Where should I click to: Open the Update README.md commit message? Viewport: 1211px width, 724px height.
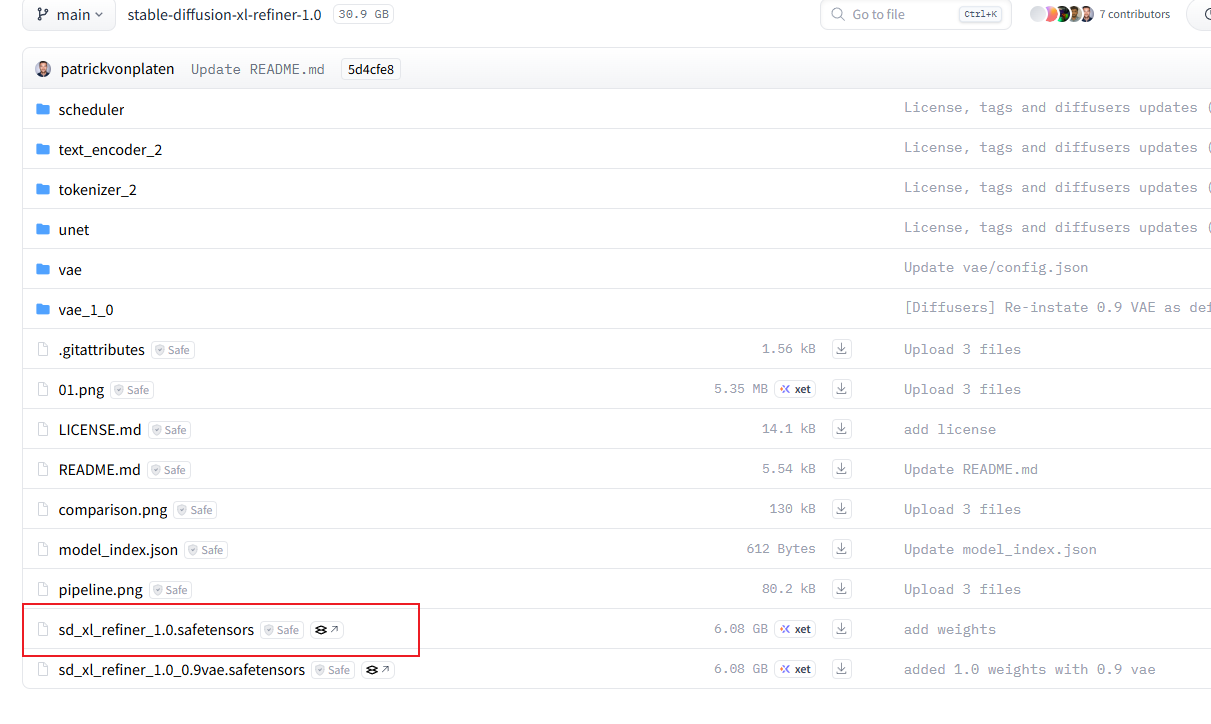click(258, 69)
